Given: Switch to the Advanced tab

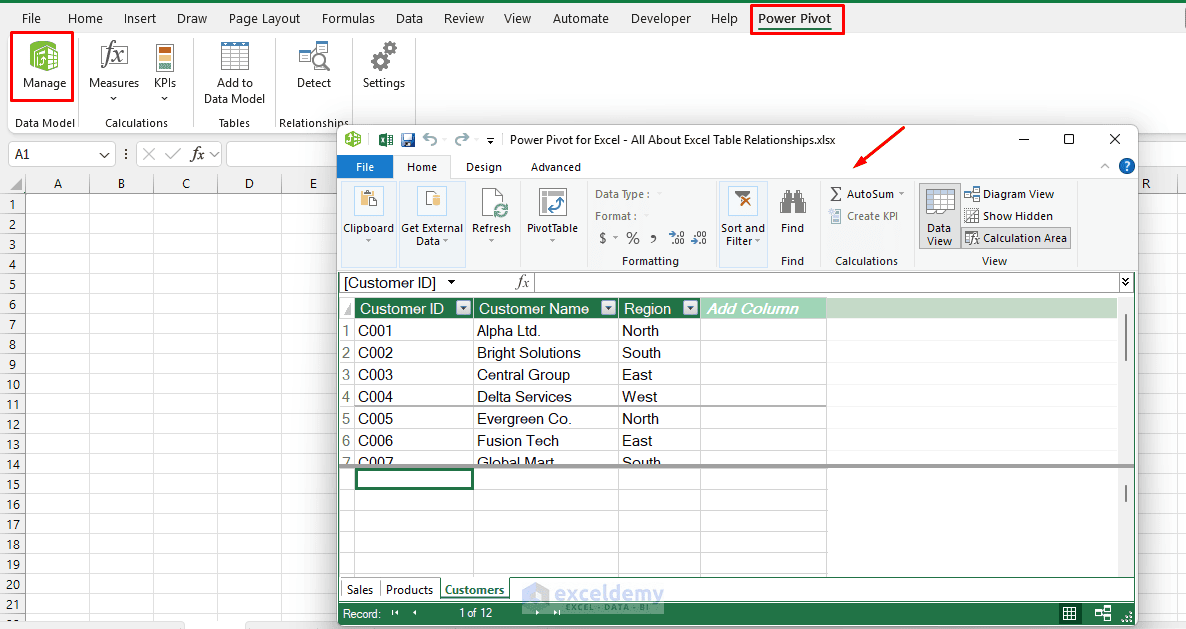Looking at the screenshot, I should tap(555, 167).
